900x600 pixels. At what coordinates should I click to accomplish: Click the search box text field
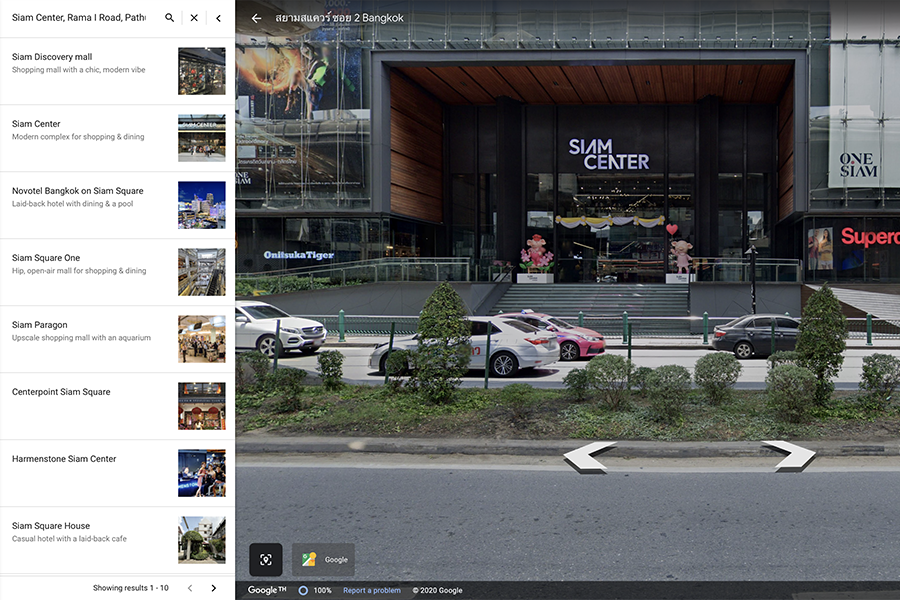tap(80, 18)
